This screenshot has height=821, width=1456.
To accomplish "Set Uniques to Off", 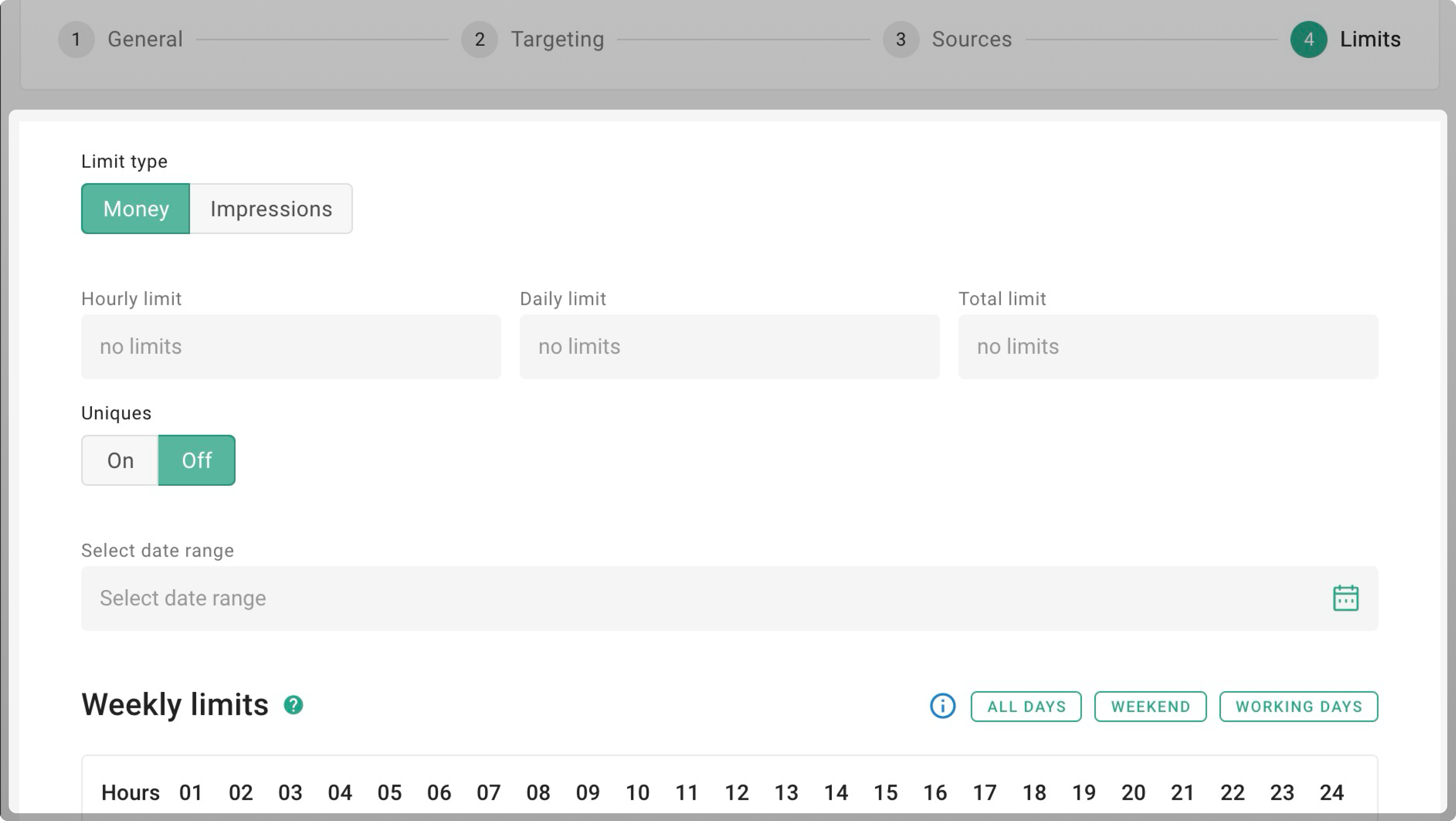I will click(197, 460).
